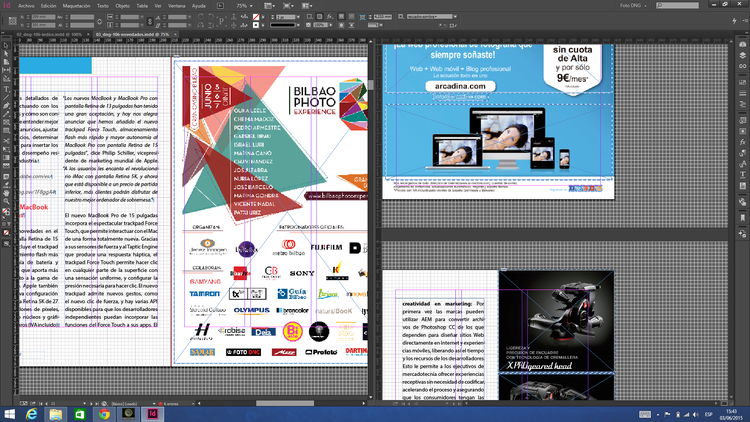
Task: Select the Pen tool
Action: [x=6, y=106]
